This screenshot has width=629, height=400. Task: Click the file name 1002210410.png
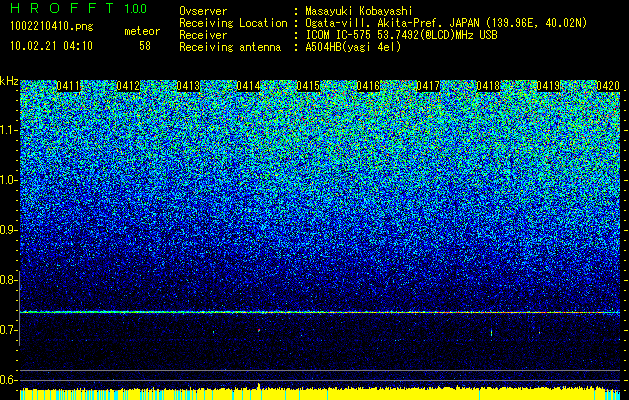(52, 27)
